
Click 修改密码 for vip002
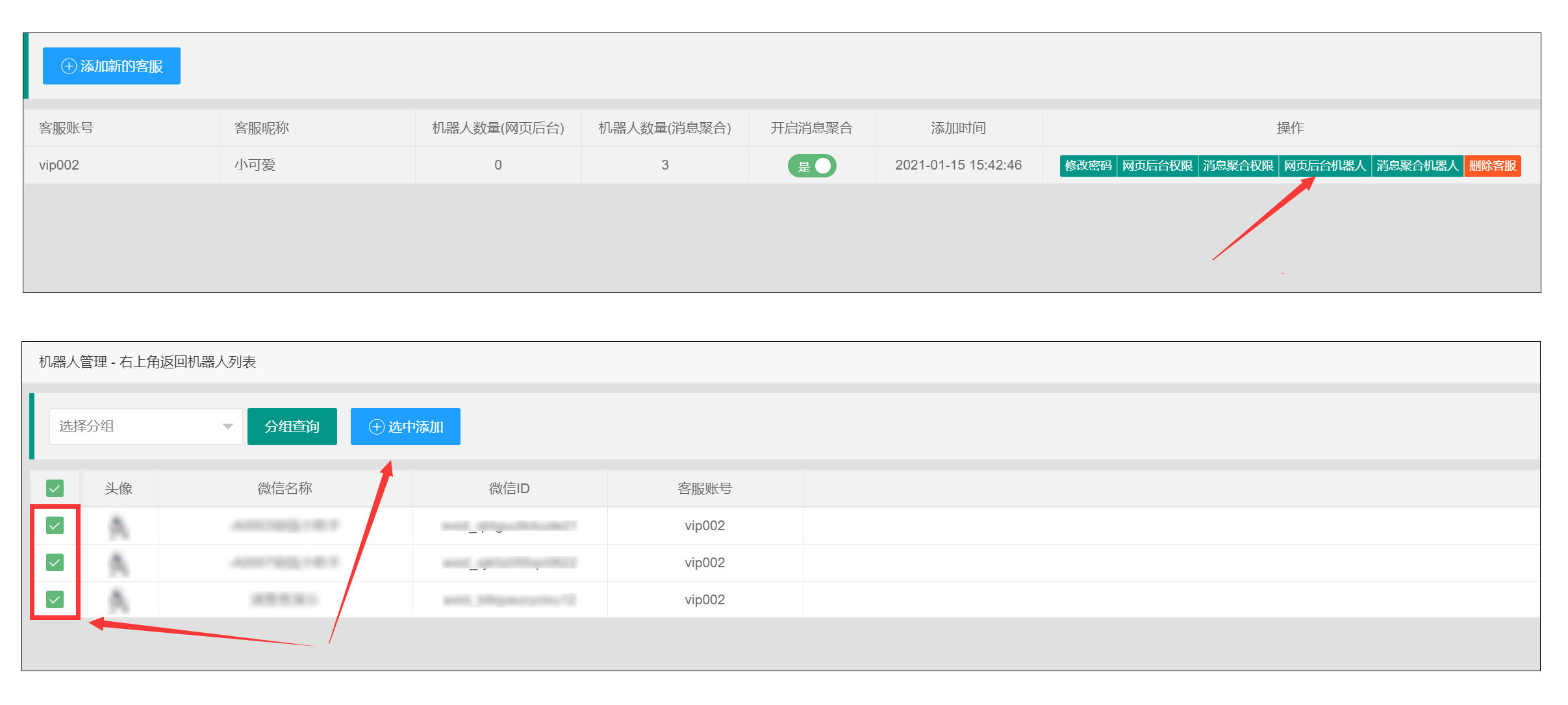tap(1088, 166)
